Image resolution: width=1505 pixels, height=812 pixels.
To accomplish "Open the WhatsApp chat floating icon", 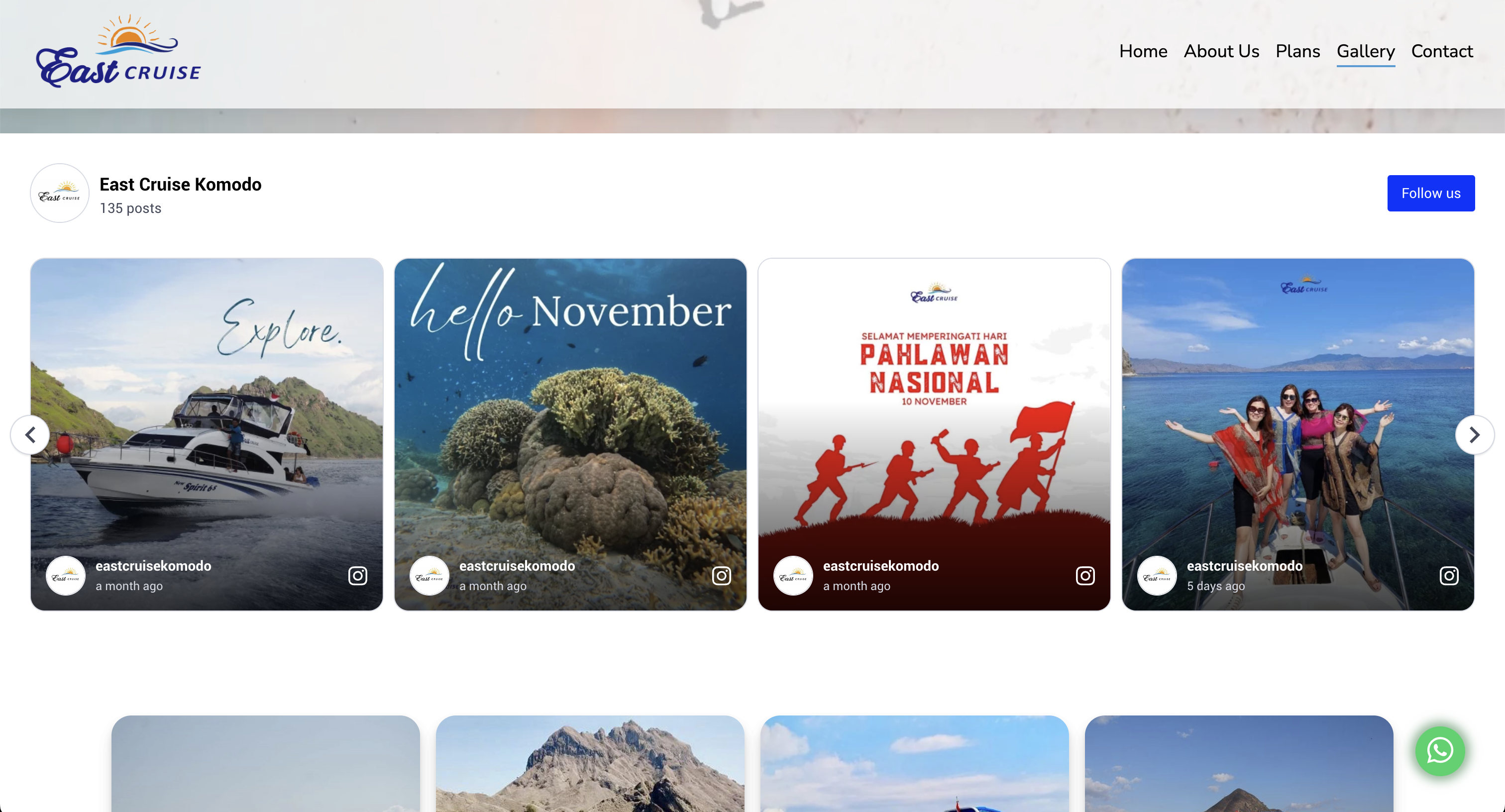I will pyautogui.click(x=1440, y=751).
